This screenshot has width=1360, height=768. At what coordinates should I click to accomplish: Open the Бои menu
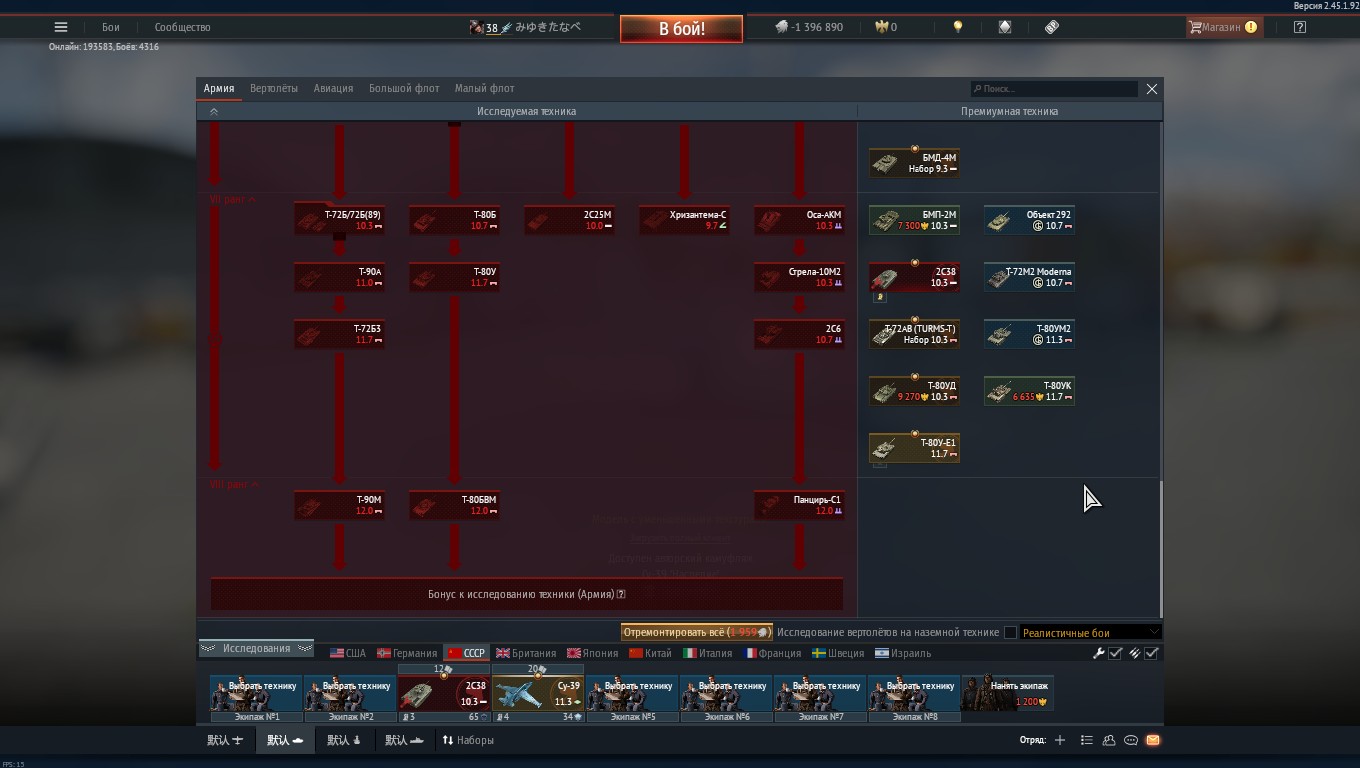tap(110, 27)
